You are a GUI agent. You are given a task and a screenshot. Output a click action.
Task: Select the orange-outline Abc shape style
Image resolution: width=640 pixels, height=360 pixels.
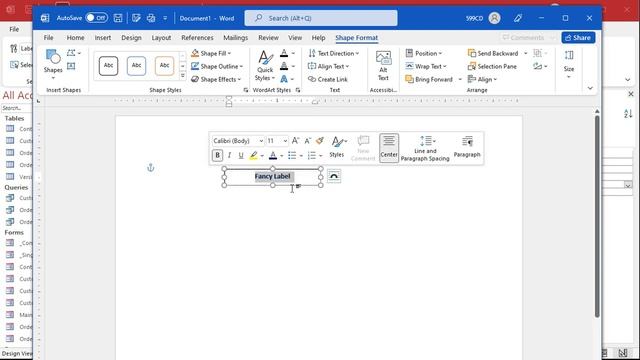tap(164, 66)
